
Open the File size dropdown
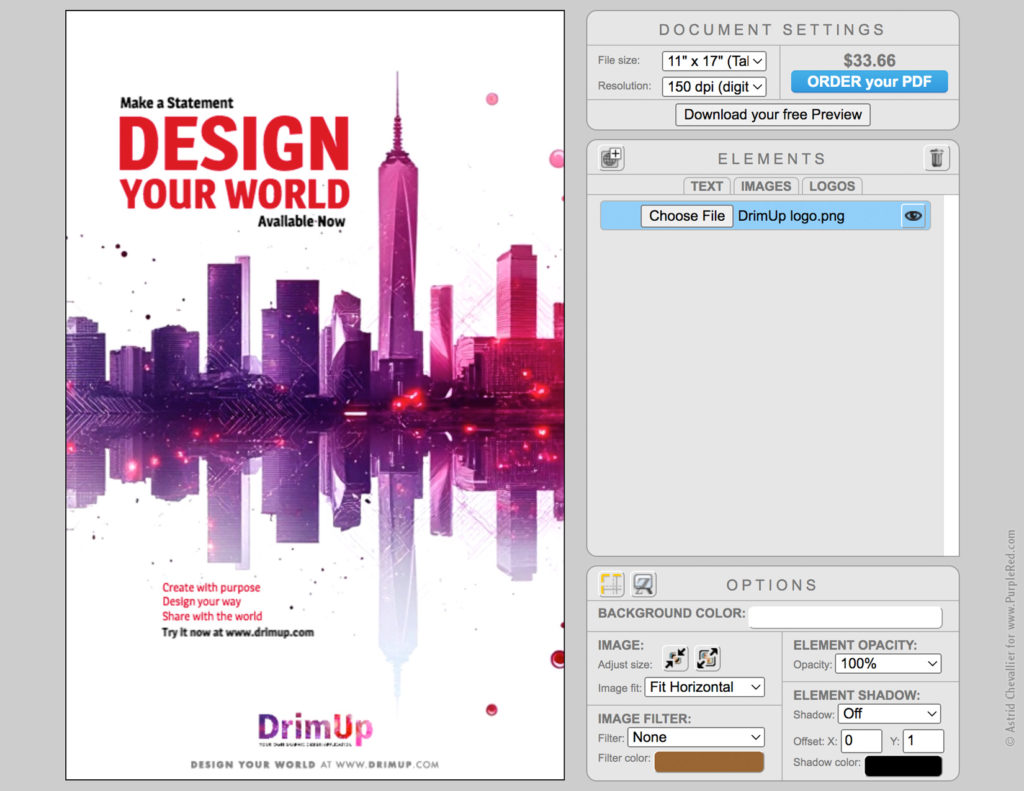coord(714,61)
